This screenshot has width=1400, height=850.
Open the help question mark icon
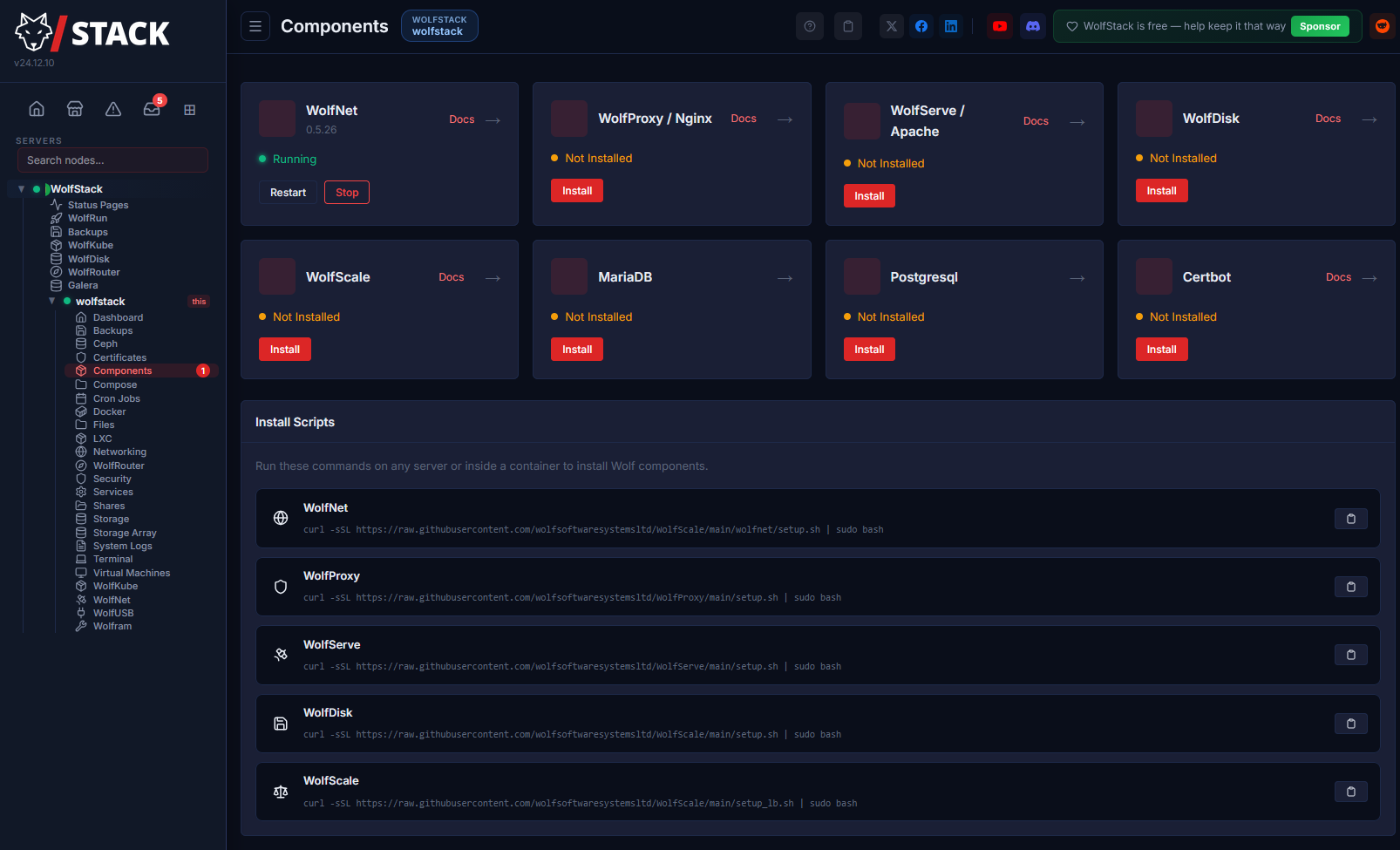point(810,26)
